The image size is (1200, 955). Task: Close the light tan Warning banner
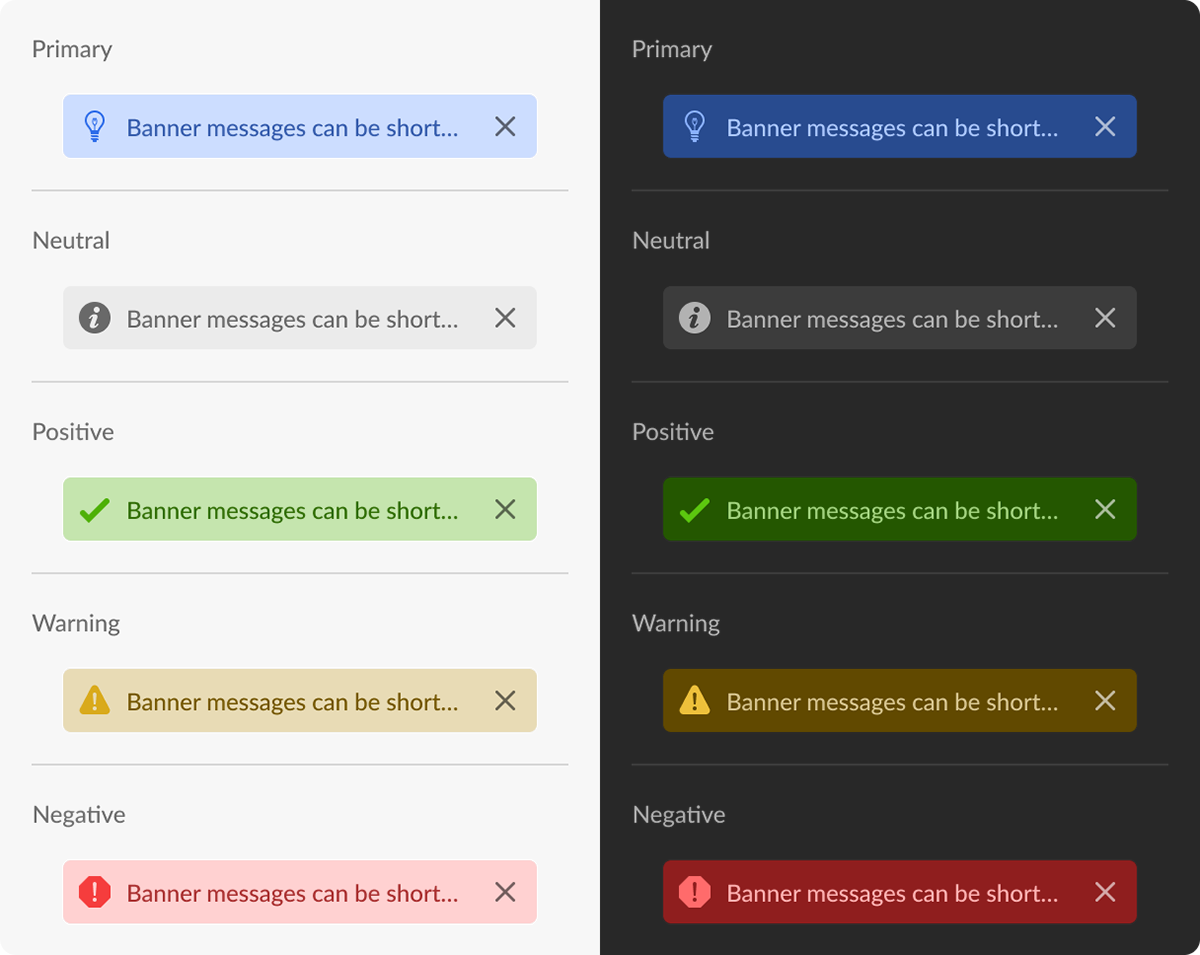click(x=505, y=700)
